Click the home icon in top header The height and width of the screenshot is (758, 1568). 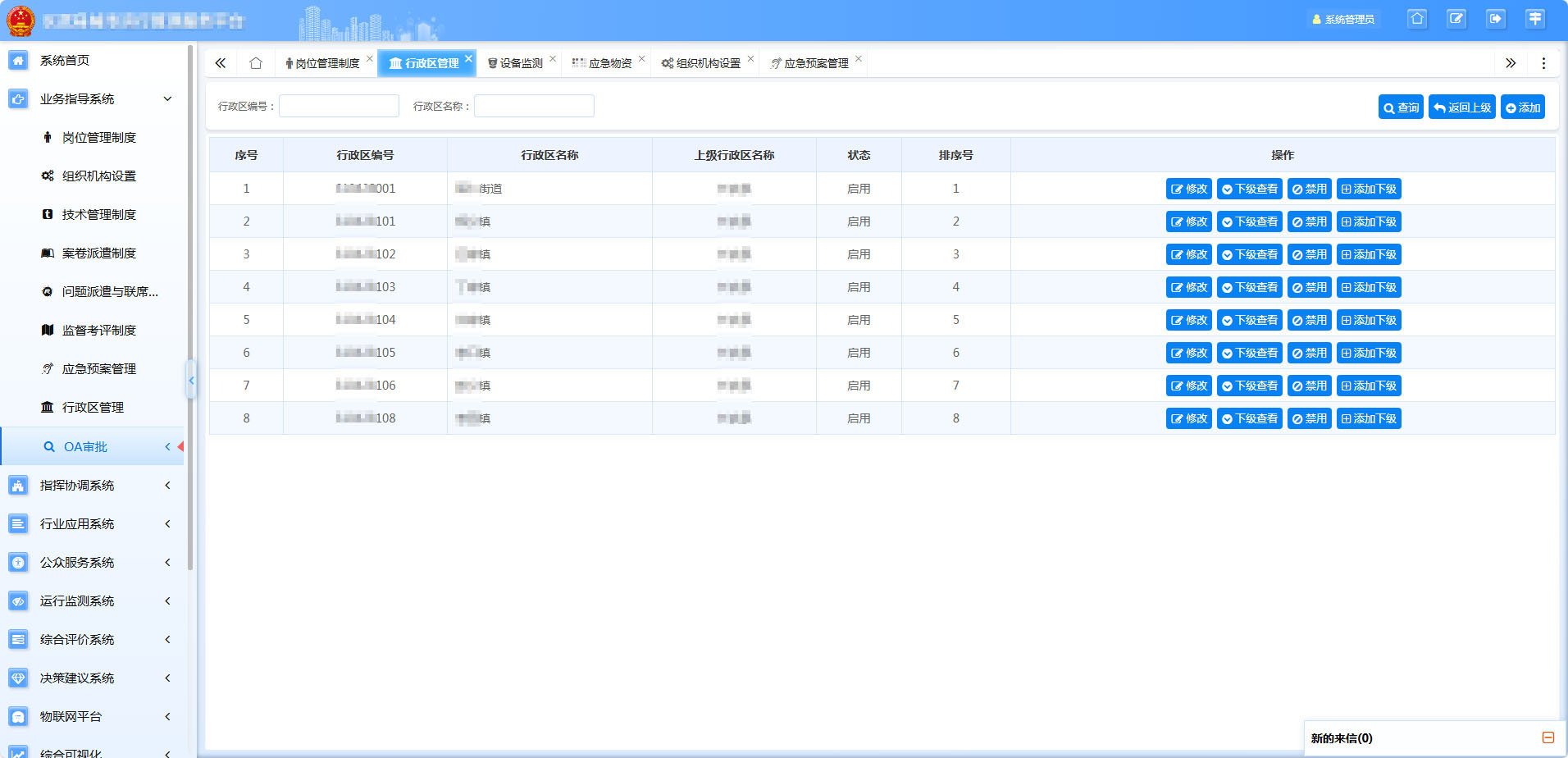coord(1416,19)
